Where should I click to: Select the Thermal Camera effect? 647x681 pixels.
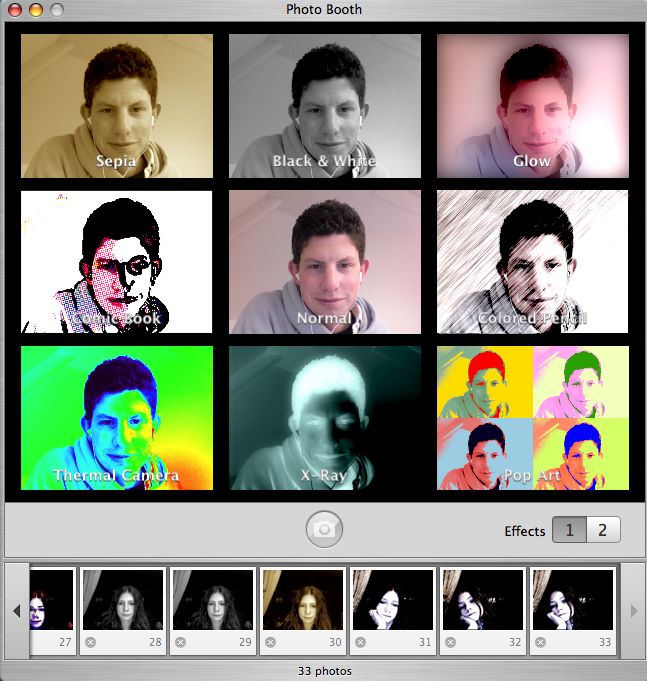coord(117,418)
